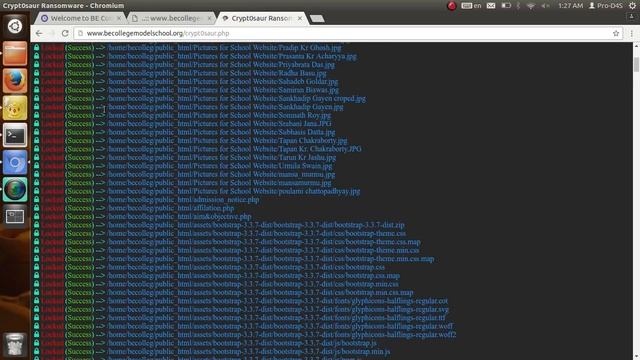640x360 pixels.
Task: Click the 'Pradip Kr Ghosh.jpg' file path
Action: [x=224, y=48]
